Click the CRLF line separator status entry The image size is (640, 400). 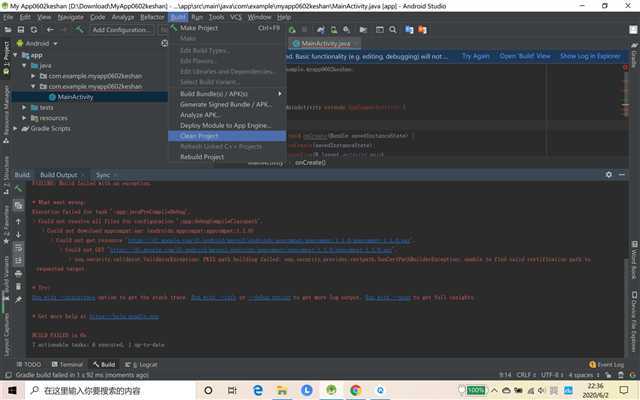click(526, 375)
